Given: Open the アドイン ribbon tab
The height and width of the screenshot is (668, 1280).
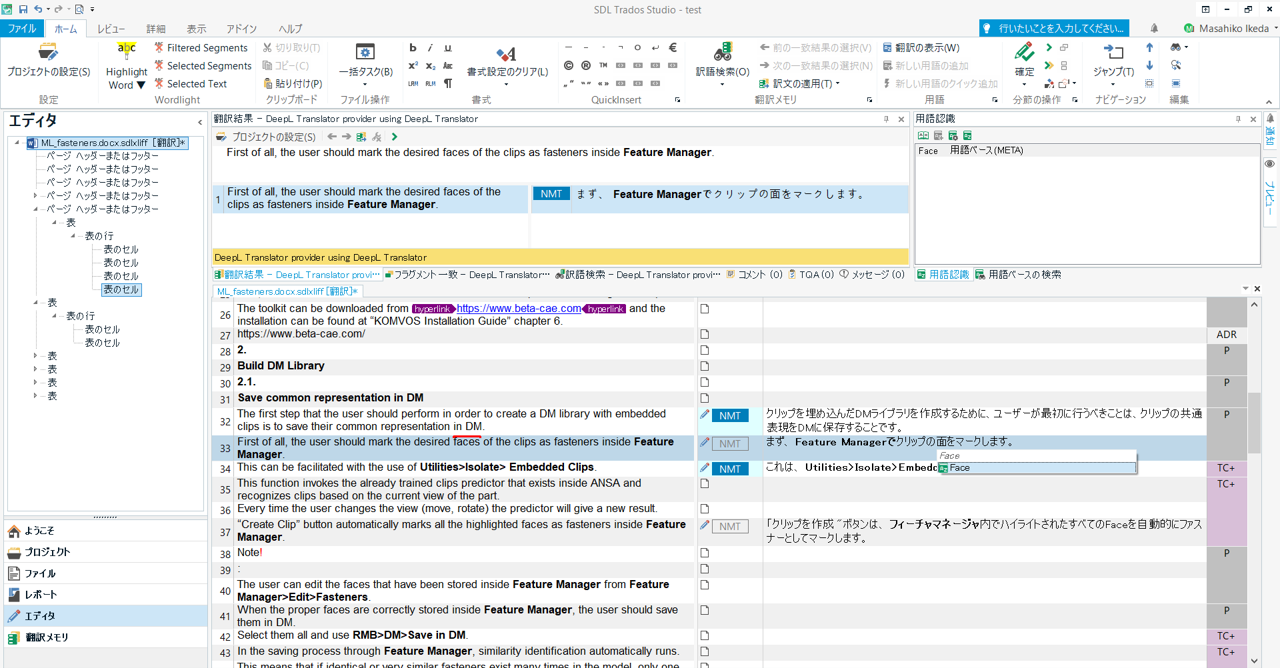Looking at the screenshot, I should coord(241,29).
